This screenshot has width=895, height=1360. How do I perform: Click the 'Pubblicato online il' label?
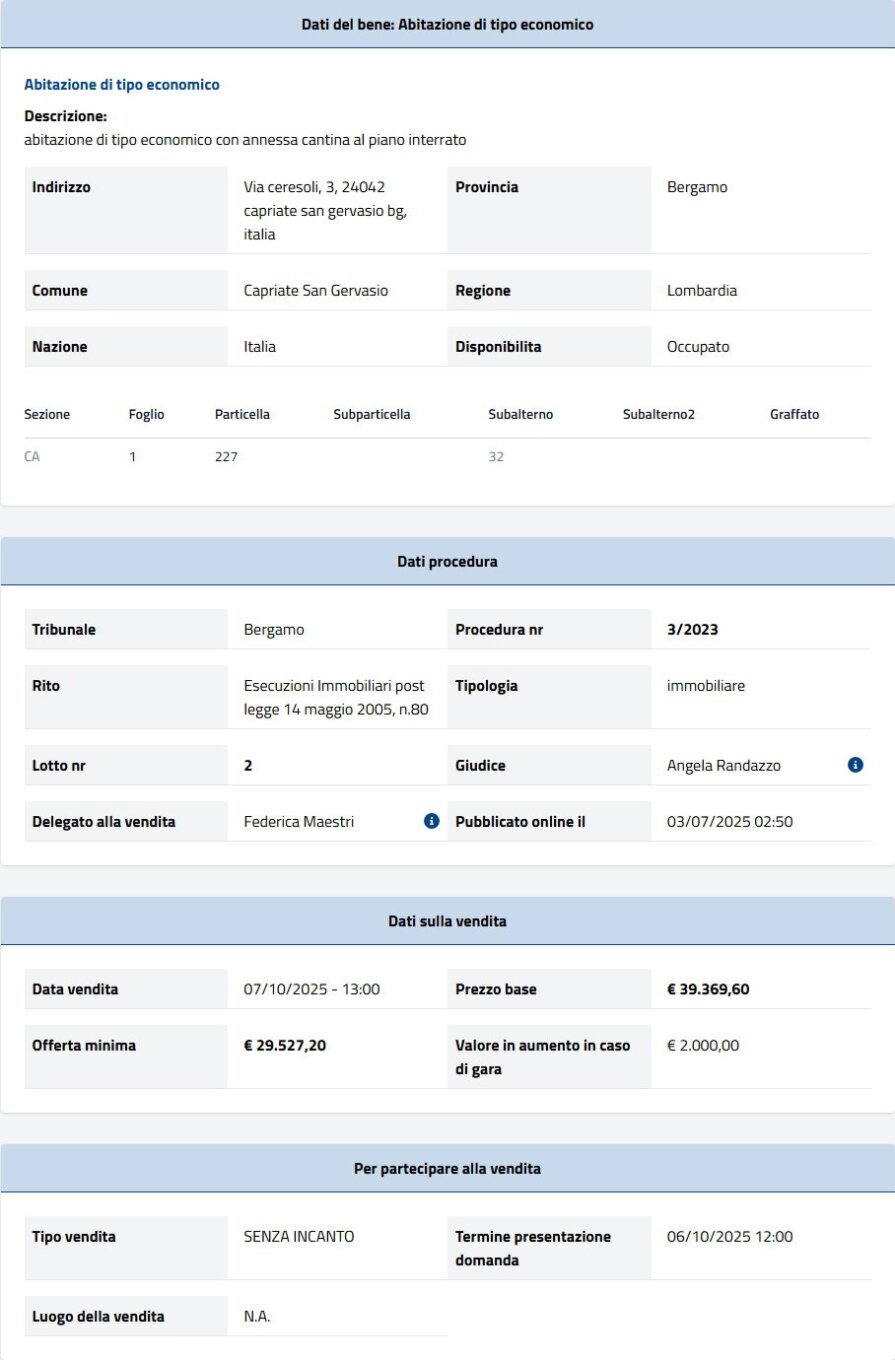click(x=520, y=822)
